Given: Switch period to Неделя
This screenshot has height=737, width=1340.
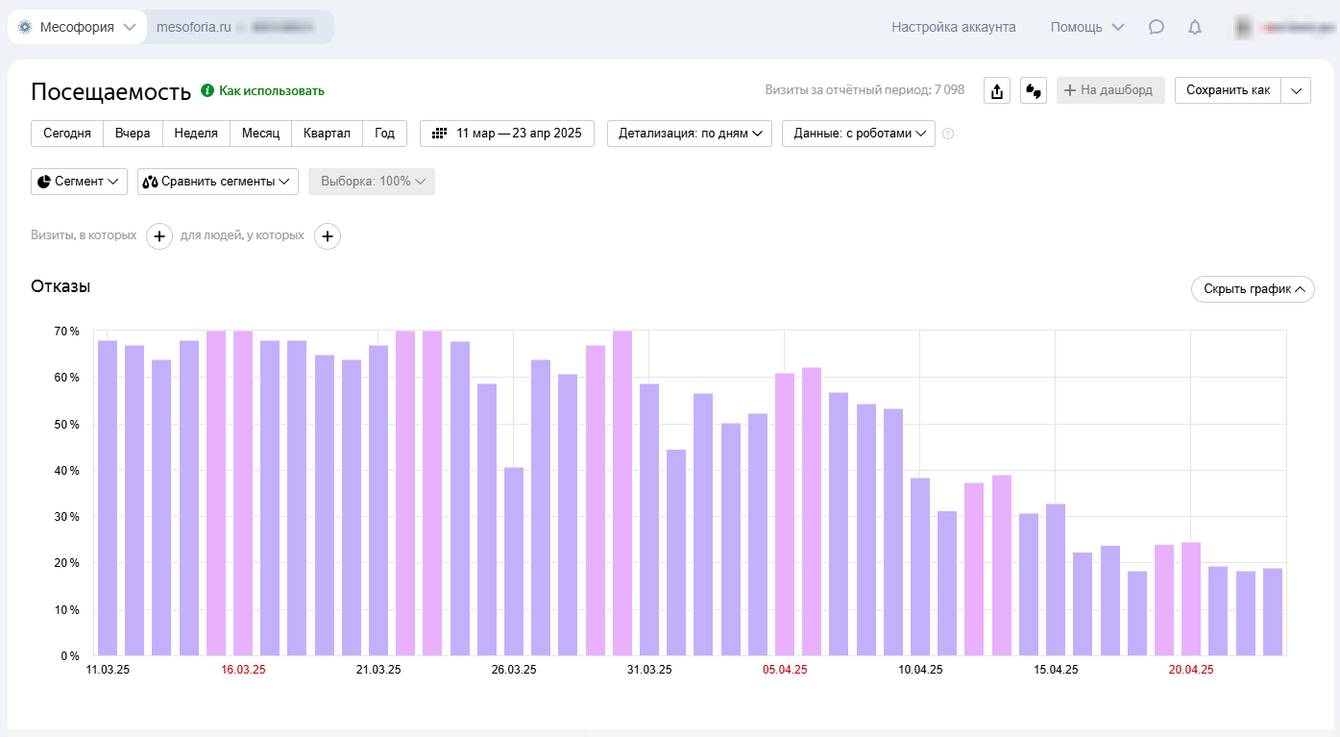Looking at the screenshot, I should click(196, 133).
